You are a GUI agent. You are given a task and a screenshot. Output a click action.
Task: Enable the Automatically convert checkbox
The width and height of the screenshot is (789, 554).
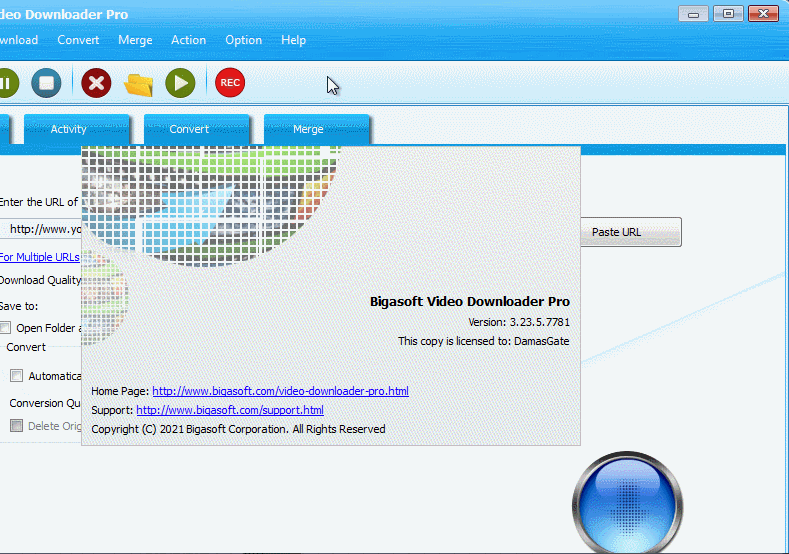click(x=17, y=376)
